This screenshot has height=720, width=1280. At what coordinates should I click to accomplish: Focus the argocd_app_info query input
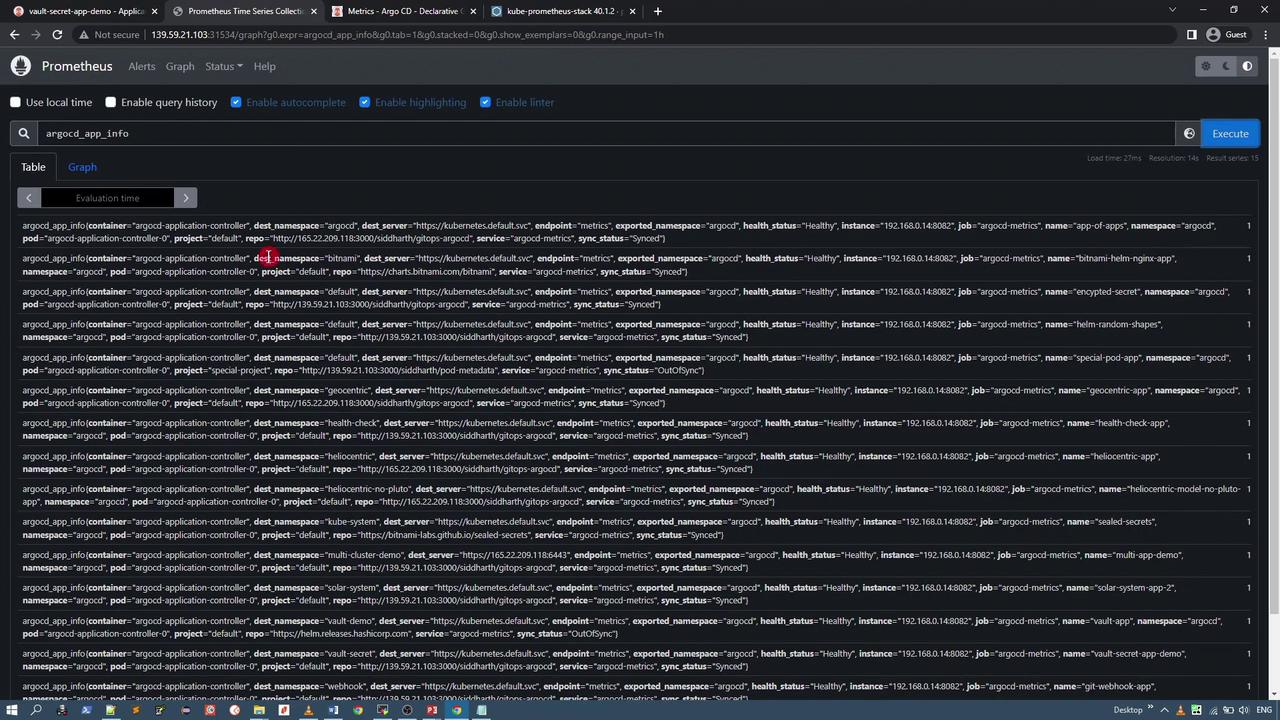click(x=606, y=133)
